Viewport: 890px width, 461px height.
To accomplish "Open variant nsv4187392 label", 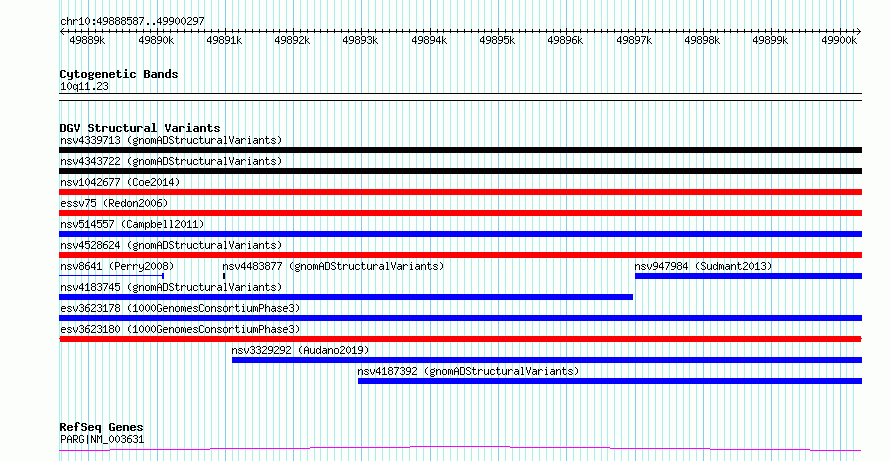I will [468, 371].
